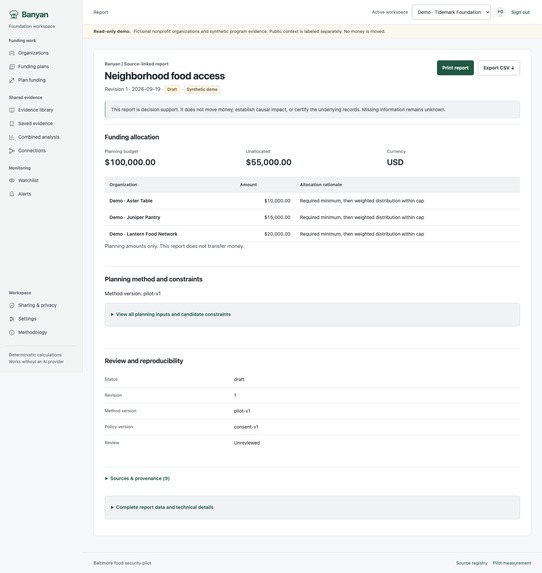Click the $20,000.00 amount cell
Screen dimensions: 542x573
click(x=277, y=234)
